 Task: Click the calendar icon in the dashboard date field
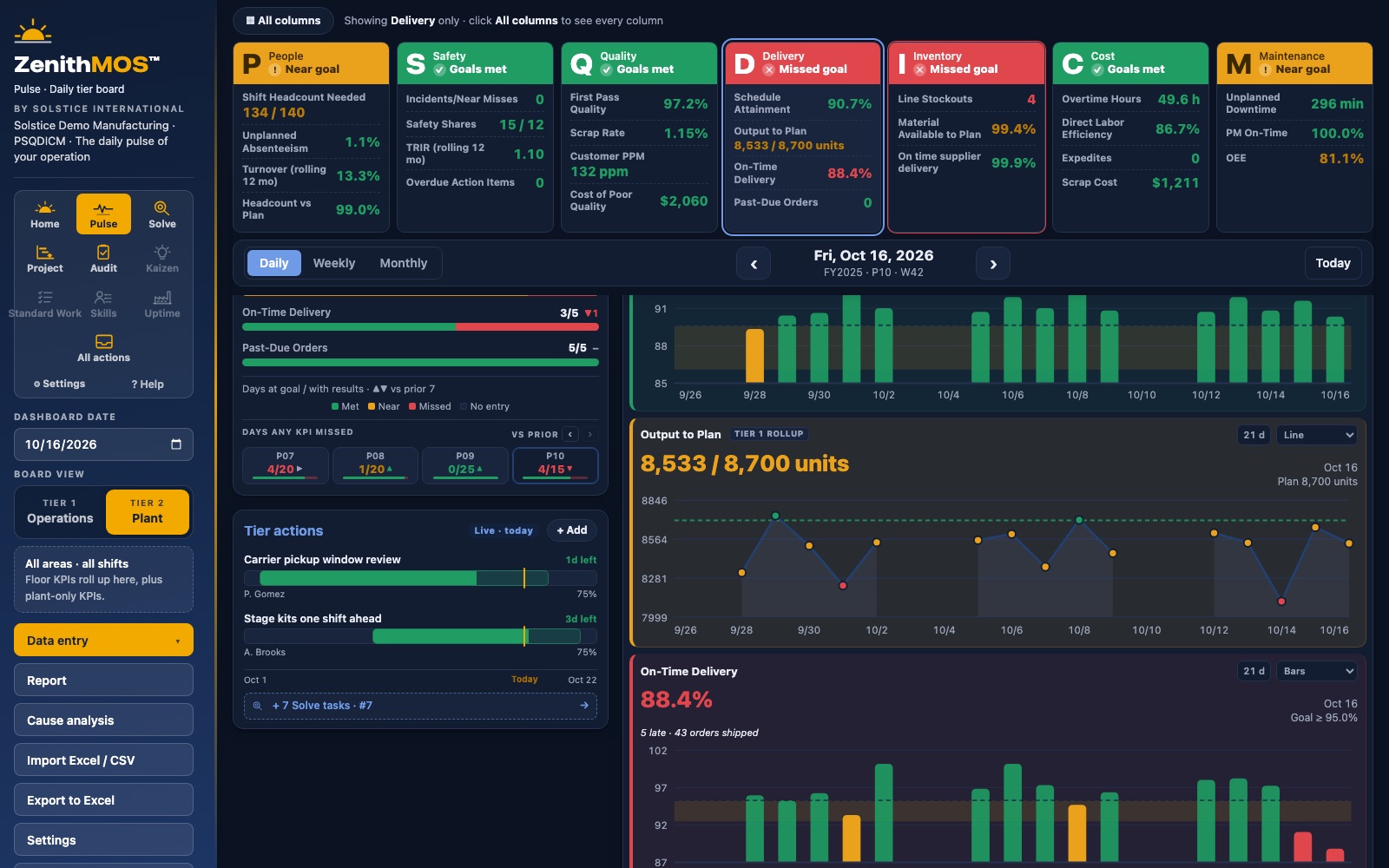pos(176,444)
